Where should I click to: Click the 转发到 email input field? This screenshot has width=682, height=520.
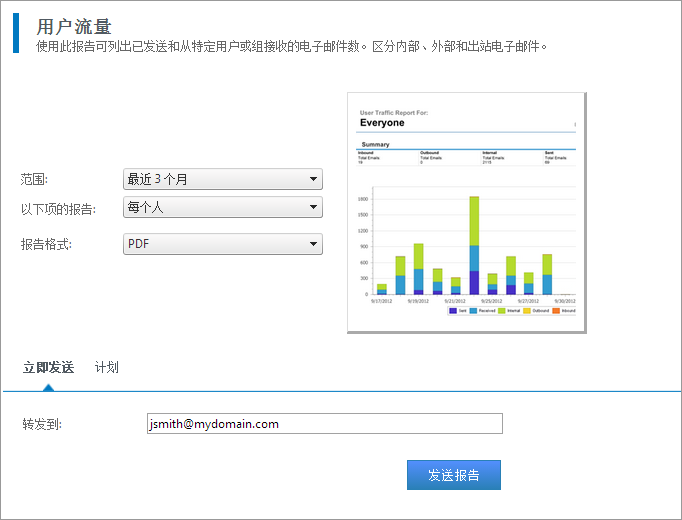(x=324, y=424)
